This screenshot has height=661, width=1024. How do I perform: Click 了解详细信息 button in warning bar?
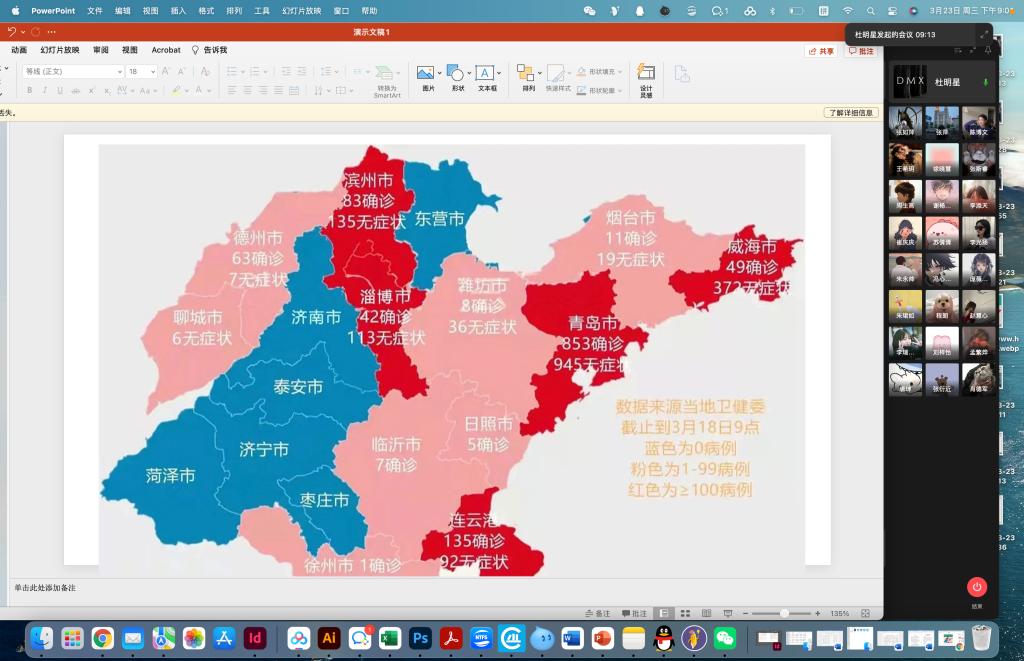(851, 113)
